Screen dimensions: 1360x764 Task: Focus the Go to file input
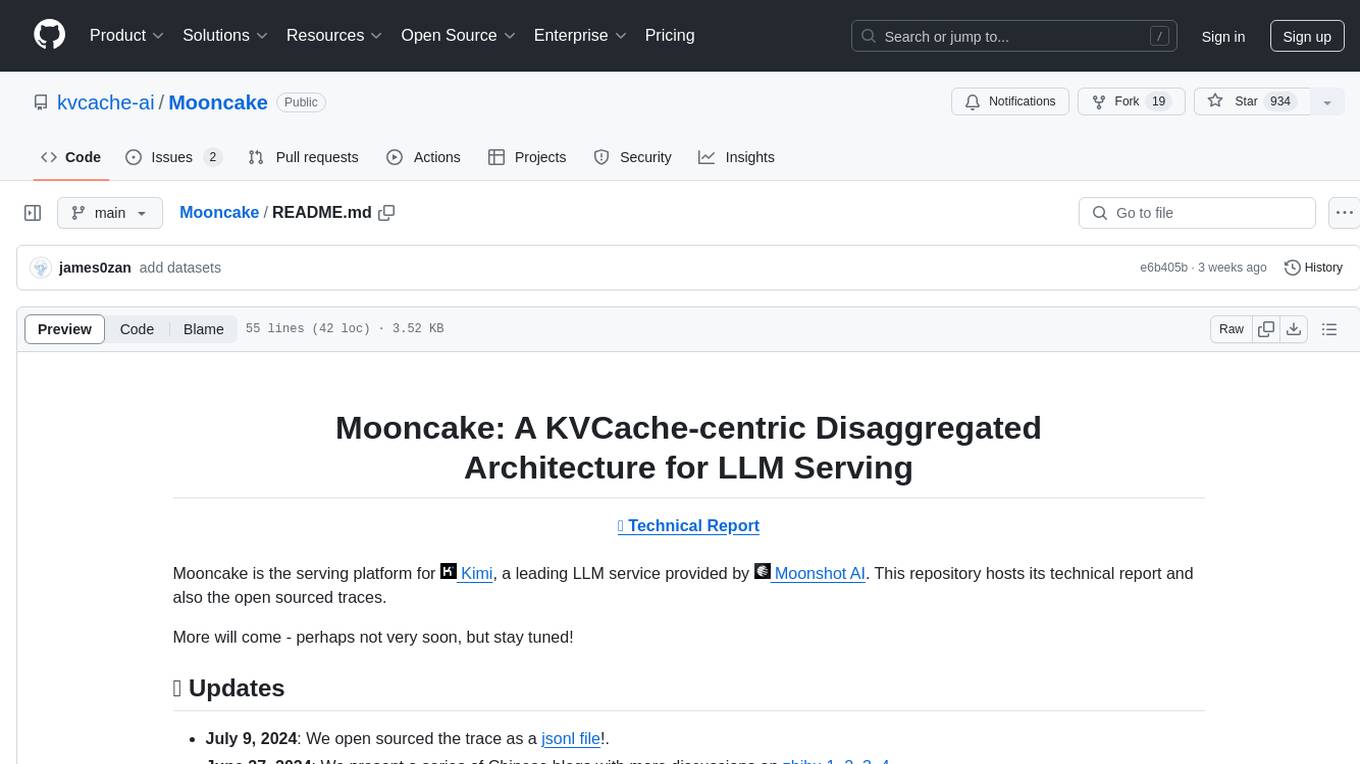1197,213
